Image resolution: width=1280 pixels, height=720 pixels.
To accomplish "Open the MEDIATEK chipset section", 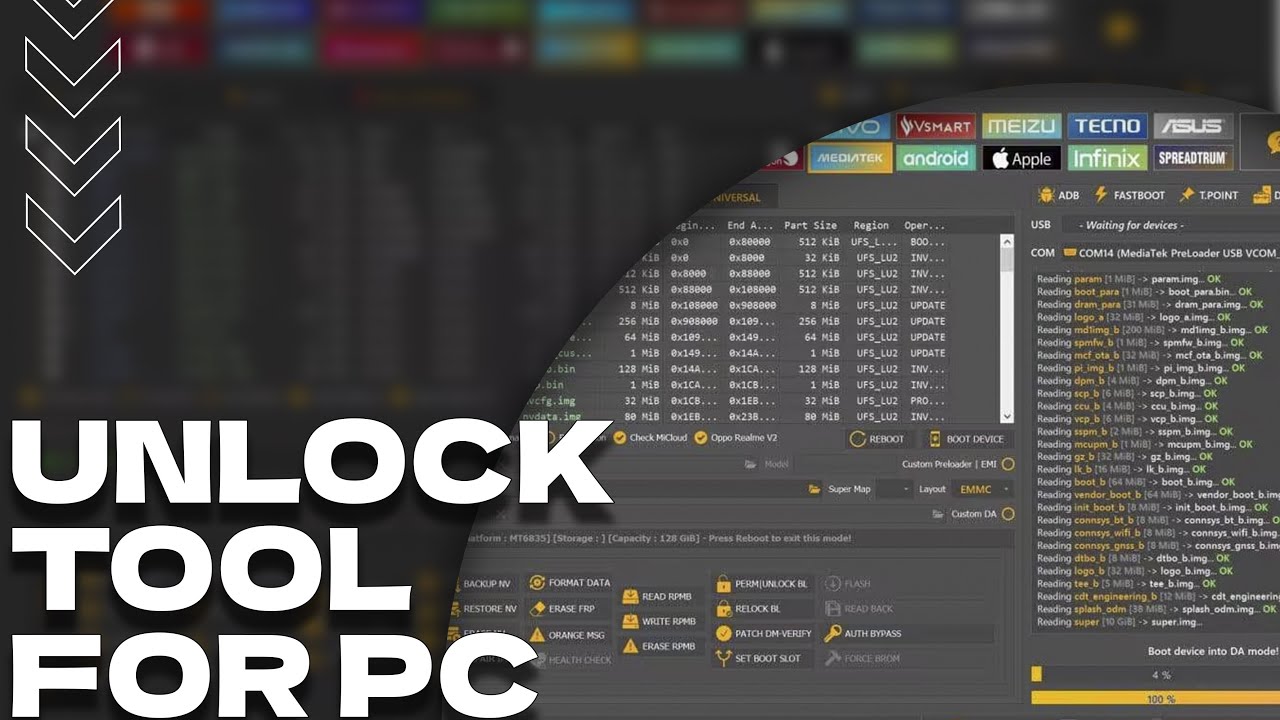I will click(x=848, y=158).
